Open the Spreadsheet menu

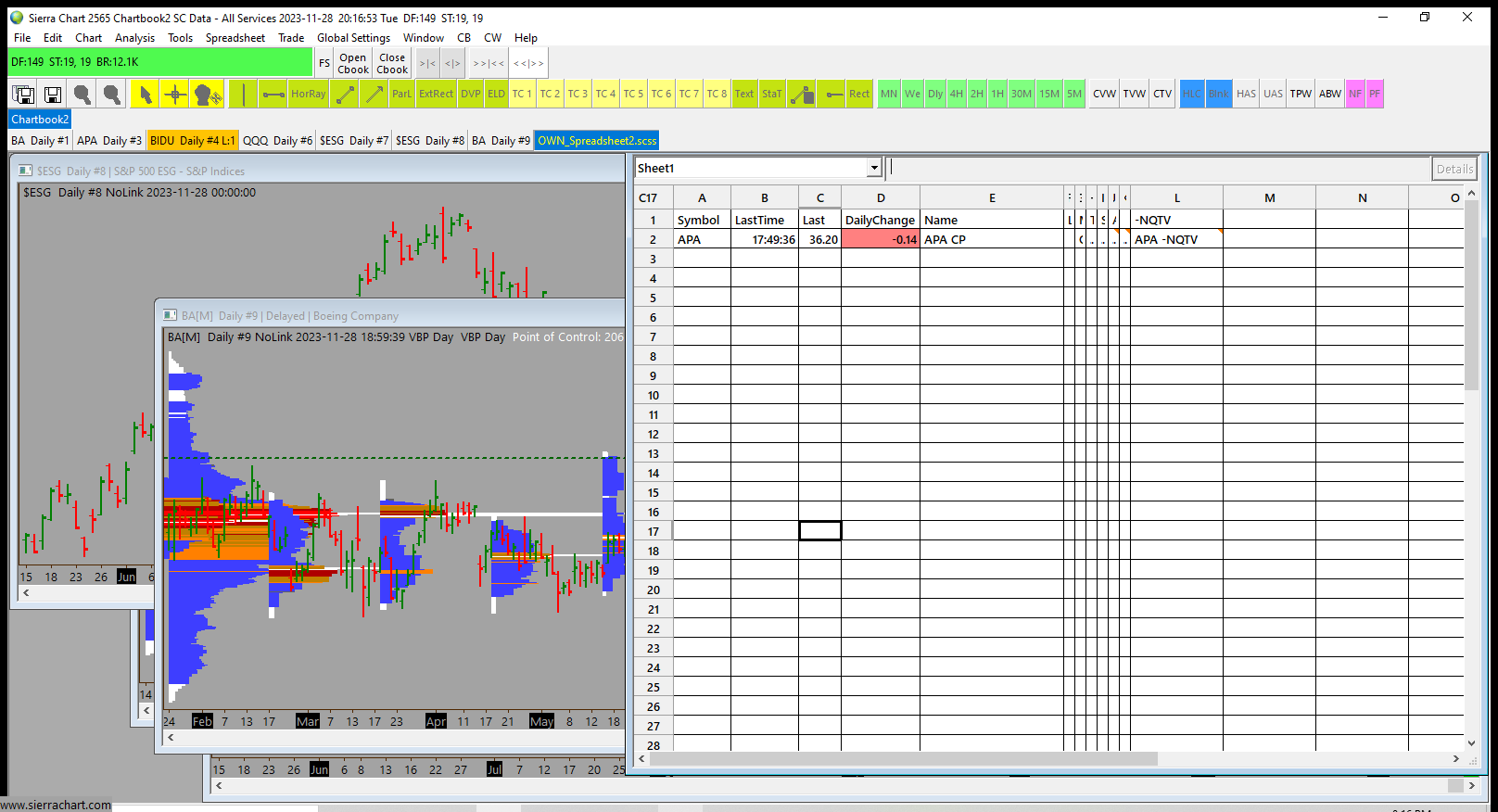tap(235, 38)
